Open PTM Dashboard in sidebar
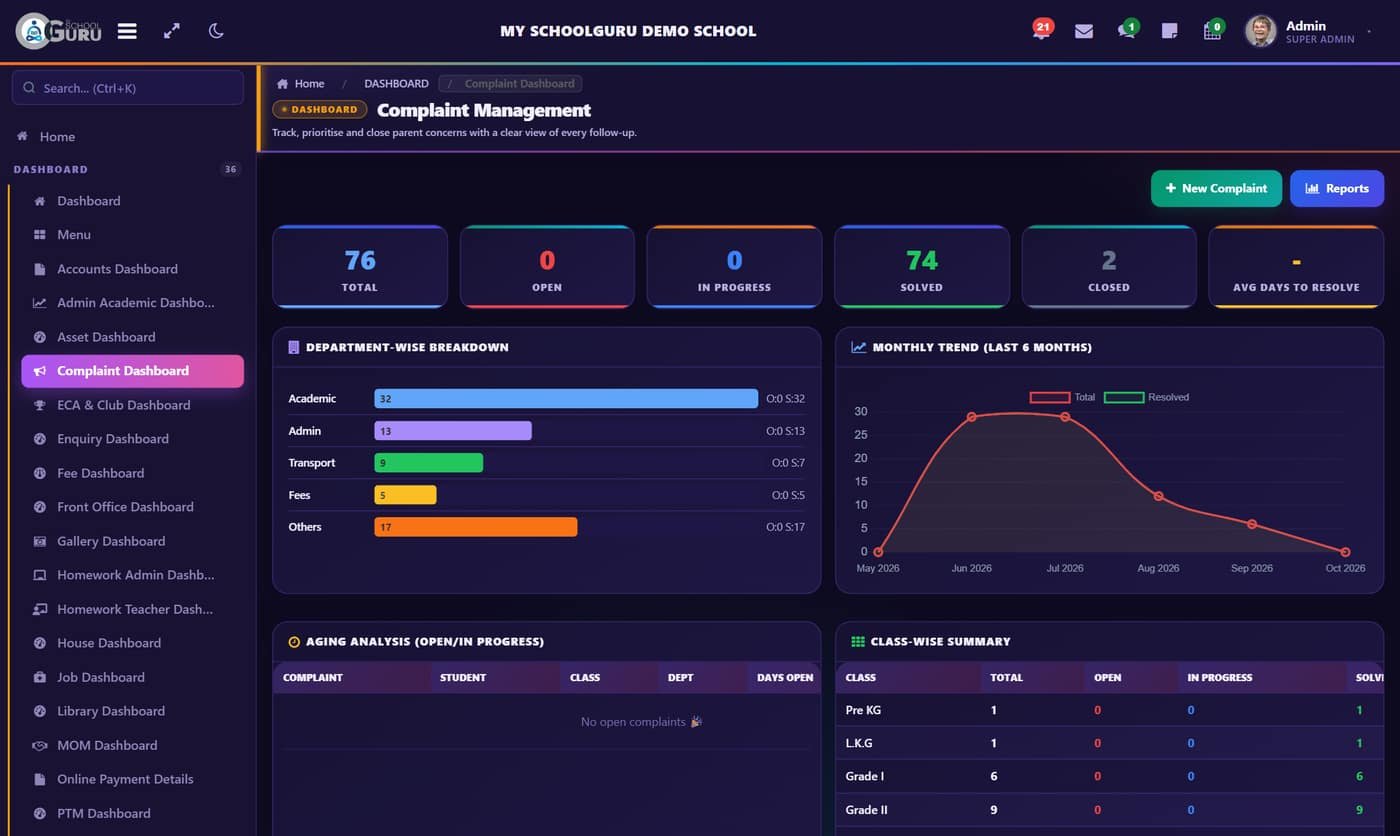Viewport: 1400px width, 836px height. pos(132,813)
